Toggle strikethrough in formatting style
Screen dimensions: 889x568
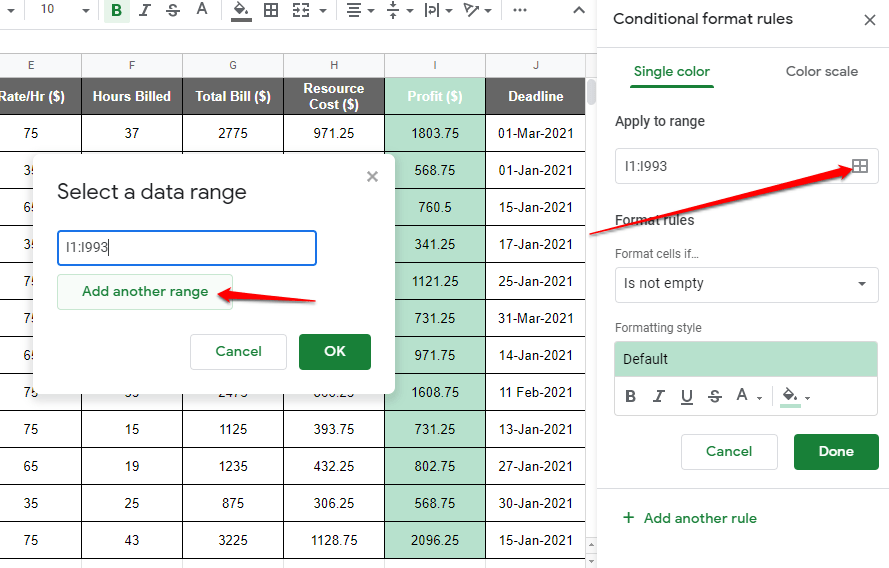pos(715,396)
